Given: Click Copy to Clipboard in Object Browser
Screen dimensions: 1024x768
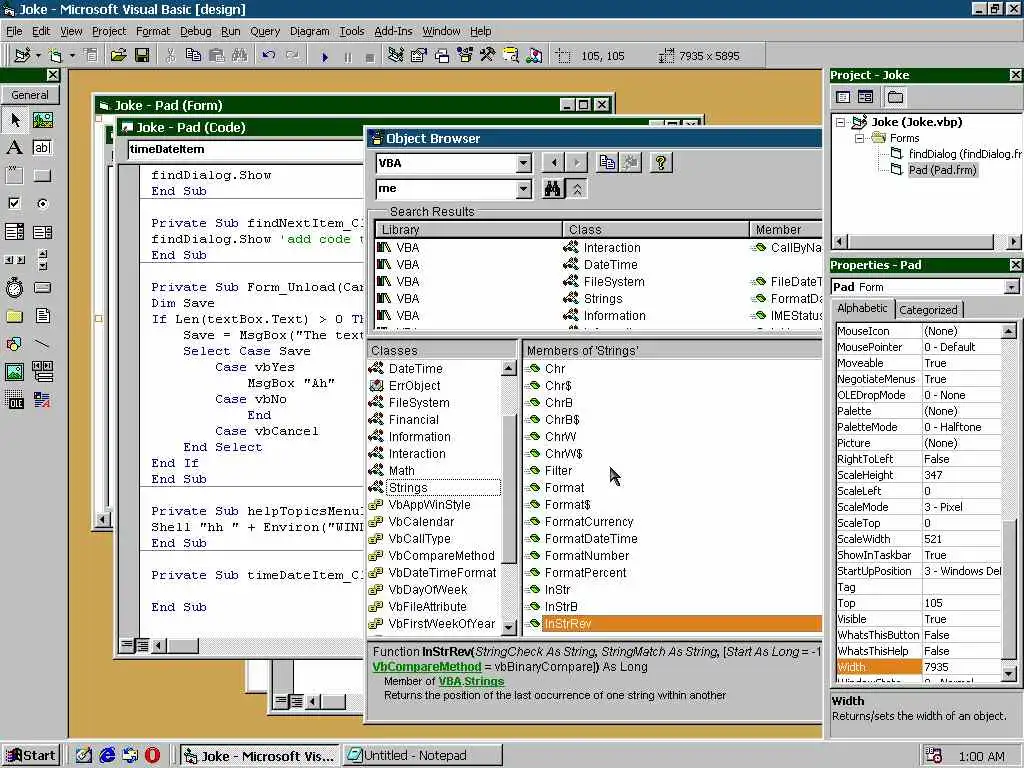Looking at the screenshot, I should pos(607,163).
